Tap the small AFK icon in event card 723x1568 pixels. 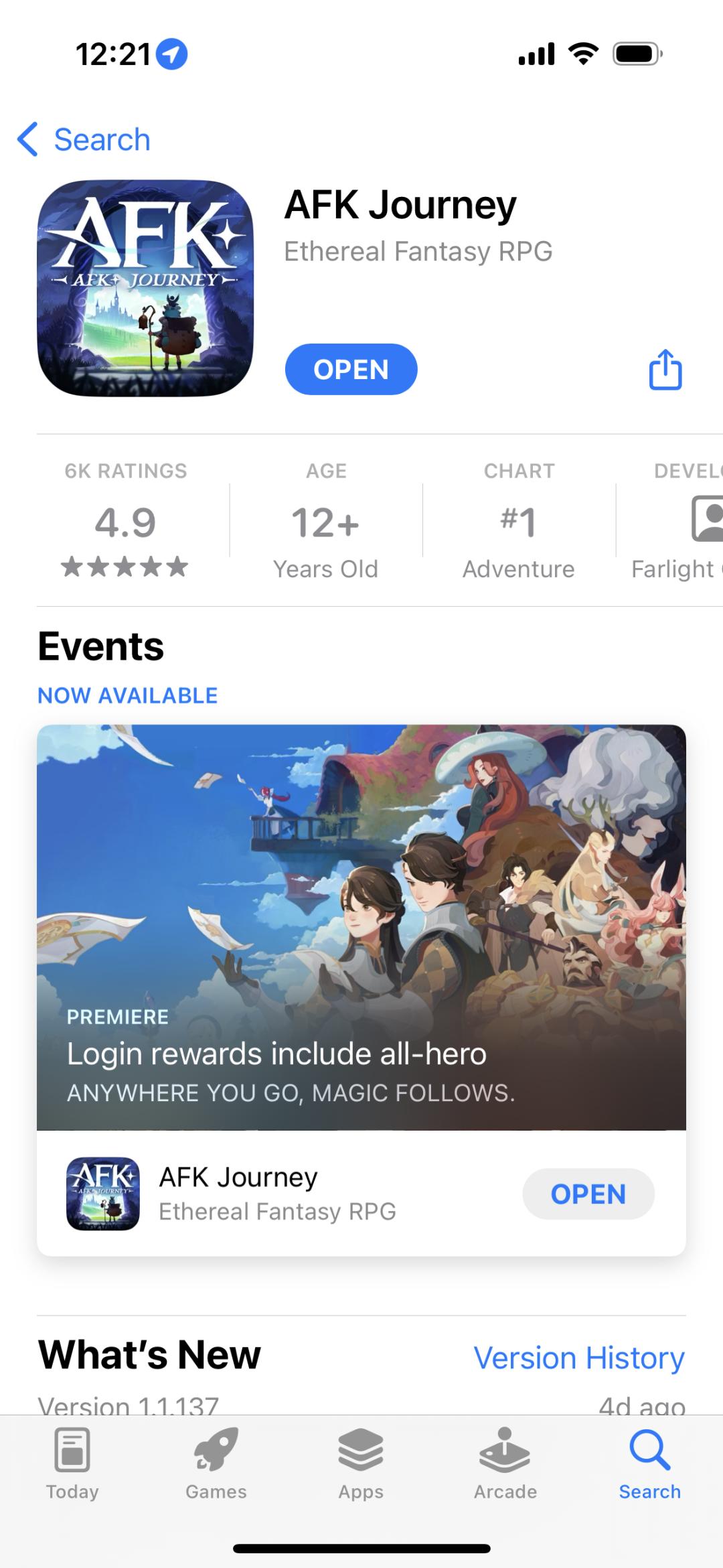103,1194
